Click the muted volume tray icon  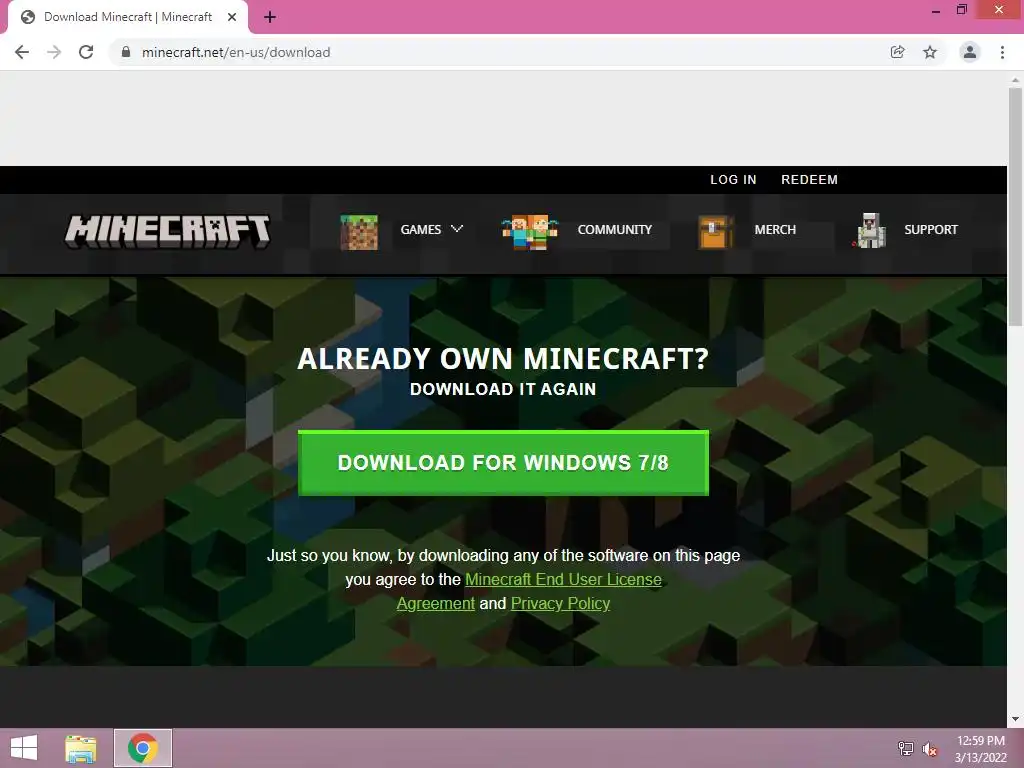pyautogui.click(x=930, y=749)
